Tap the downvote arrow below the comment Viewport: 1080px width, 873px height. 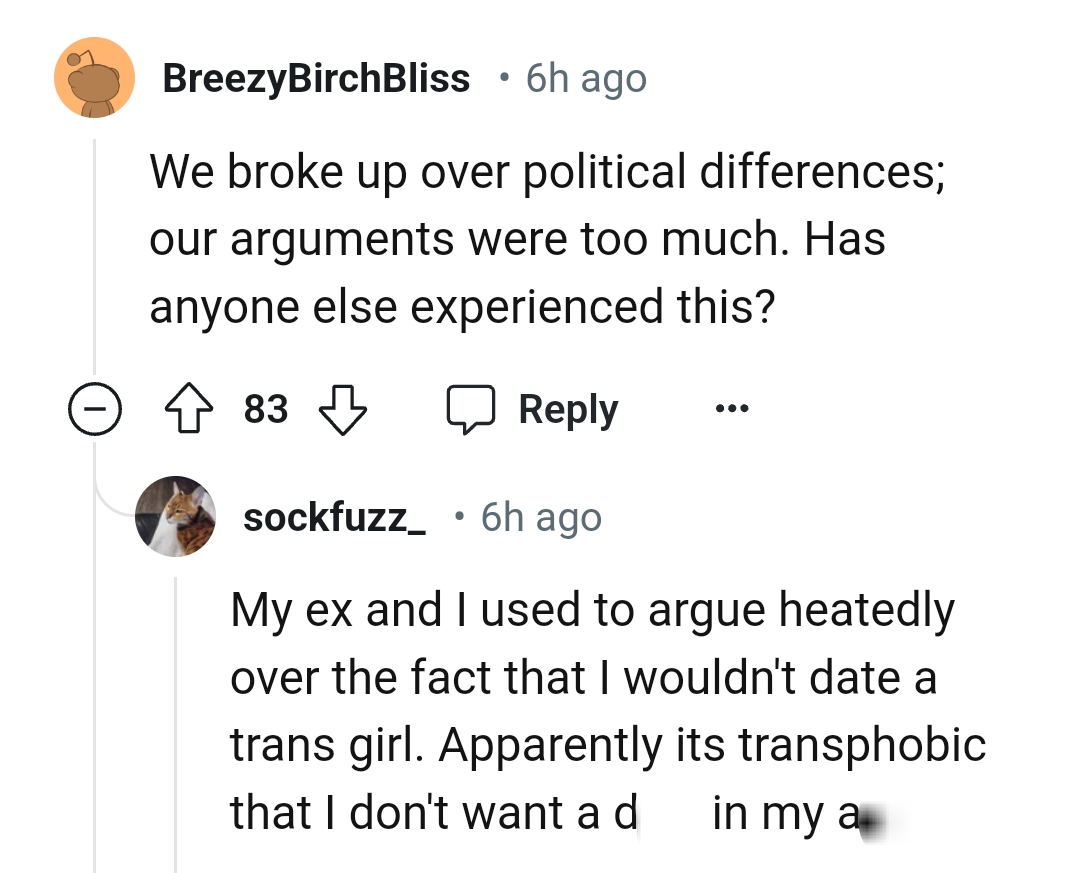pos(342,408)
